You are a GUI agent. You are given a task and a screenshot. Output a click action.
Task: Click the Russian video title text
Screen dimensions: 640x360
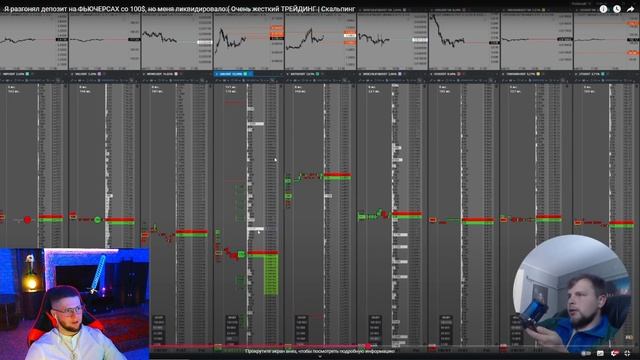pos(179,9)
